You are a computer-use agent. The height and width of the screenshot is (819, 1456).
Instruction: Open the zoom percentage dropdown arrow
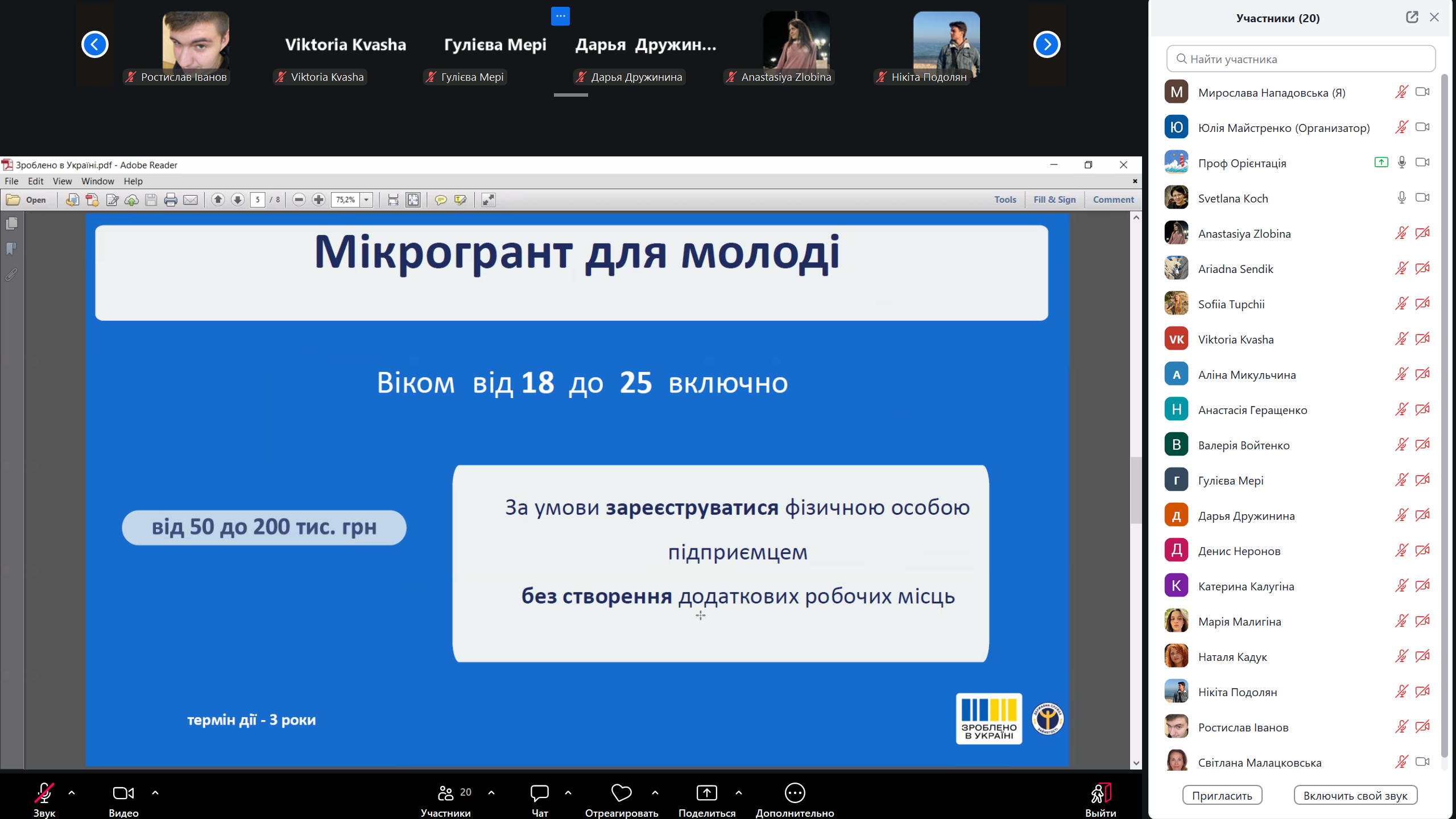(367, 200)
